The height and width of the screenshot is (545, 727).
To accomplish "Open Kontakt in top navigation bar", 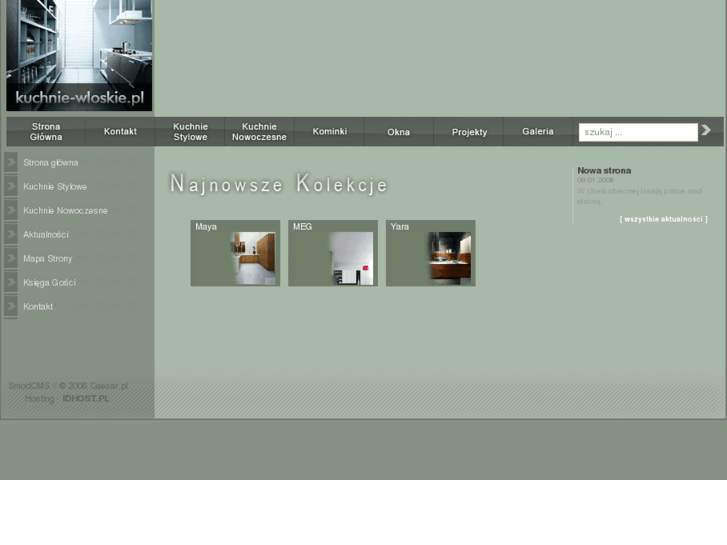I will (x=120, y=132).
